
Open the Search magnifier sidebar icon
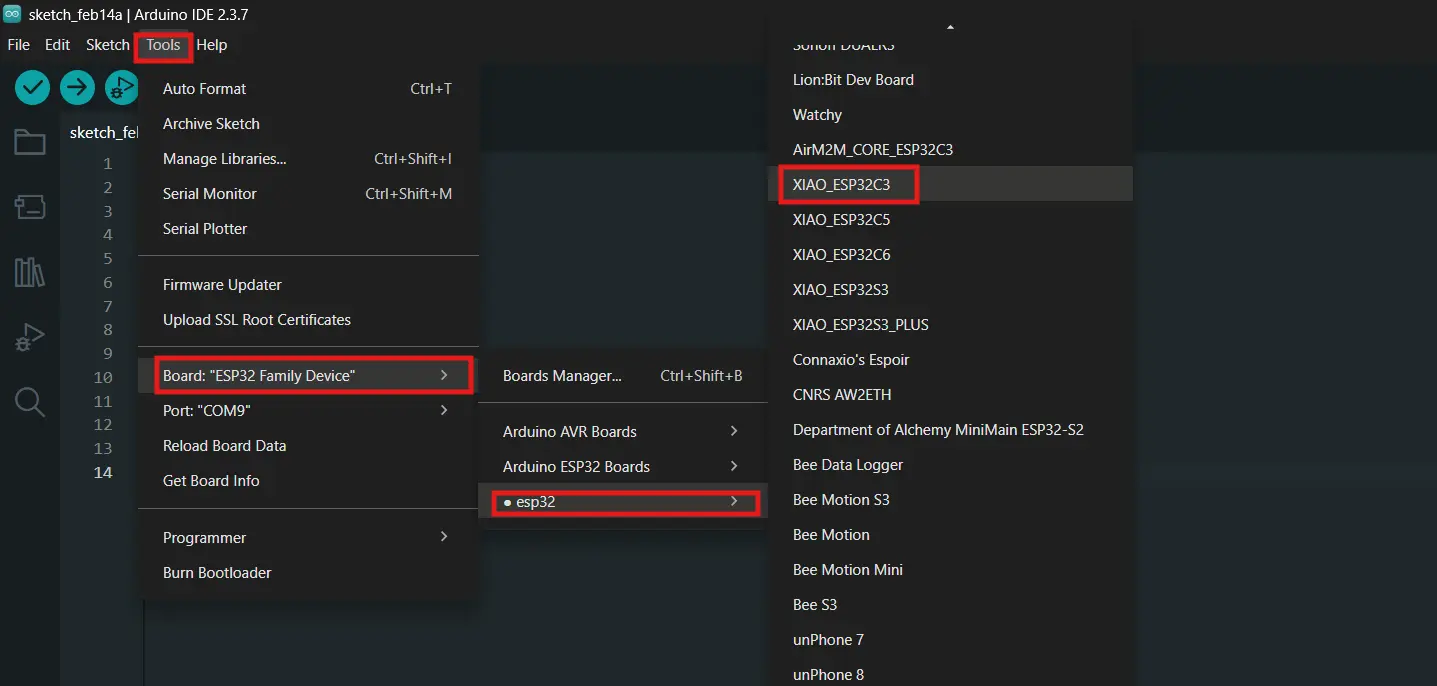tap(29, 402)
